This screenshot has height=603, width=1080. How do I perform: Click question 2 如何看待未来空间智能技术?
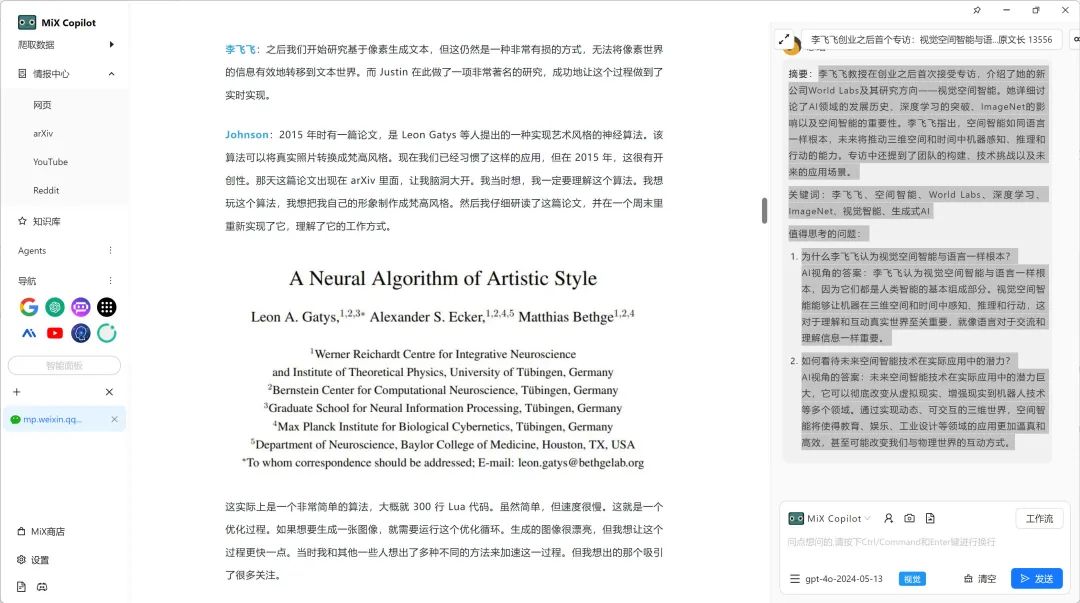tap(906, 360)
